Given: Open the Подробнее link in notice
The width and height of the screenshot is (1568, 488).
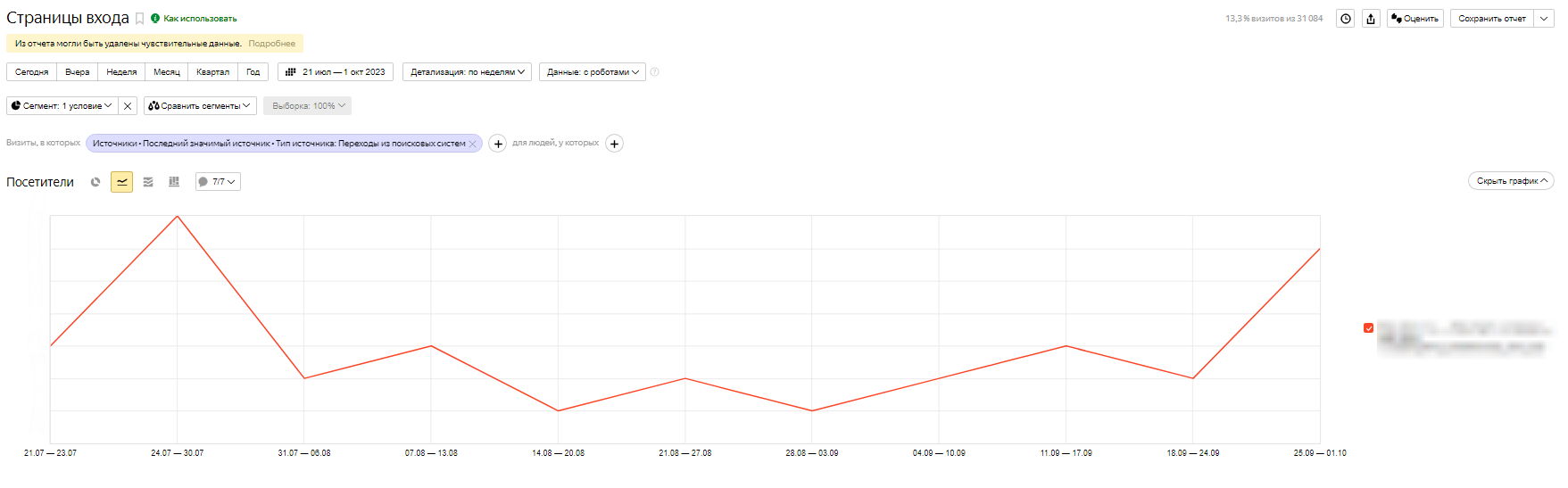Looking at the screenshot, I should tap(271, 44).
